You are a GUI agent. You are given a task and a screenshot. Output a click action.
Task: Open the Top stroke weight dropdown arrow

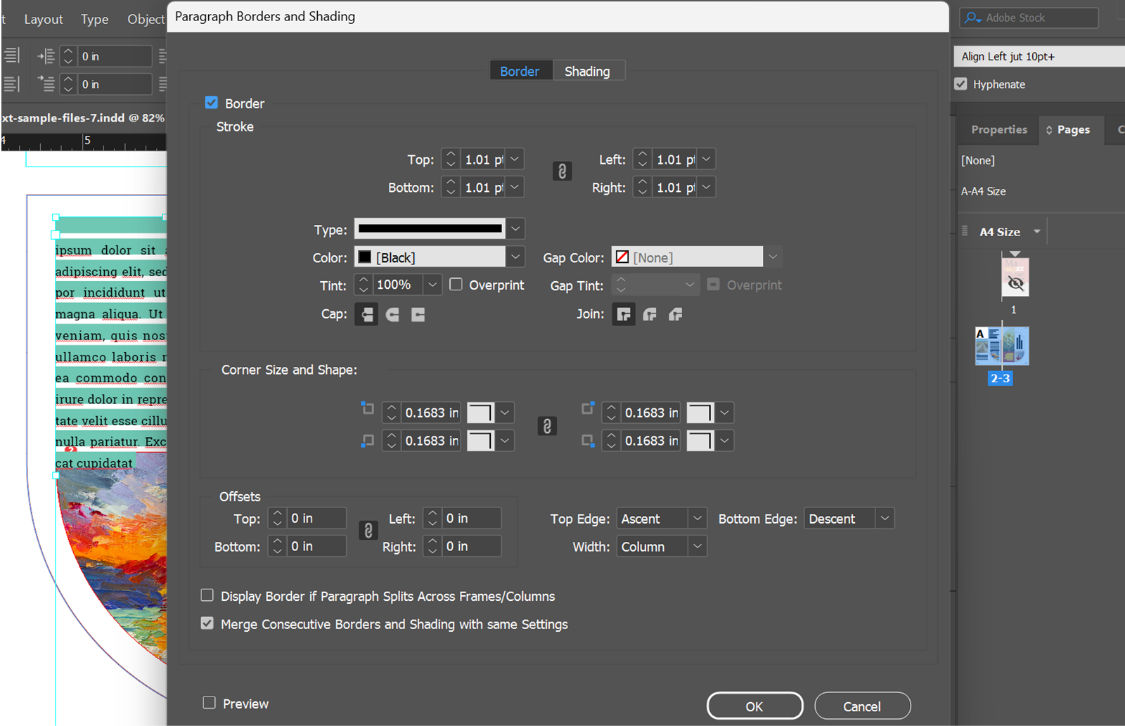[514, 159]
